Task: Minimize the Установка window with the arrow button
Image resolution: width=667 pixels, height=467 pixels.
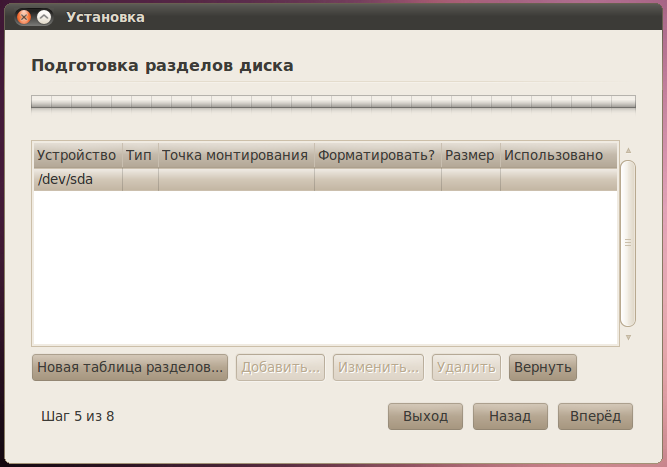Action: pos(44,17)
